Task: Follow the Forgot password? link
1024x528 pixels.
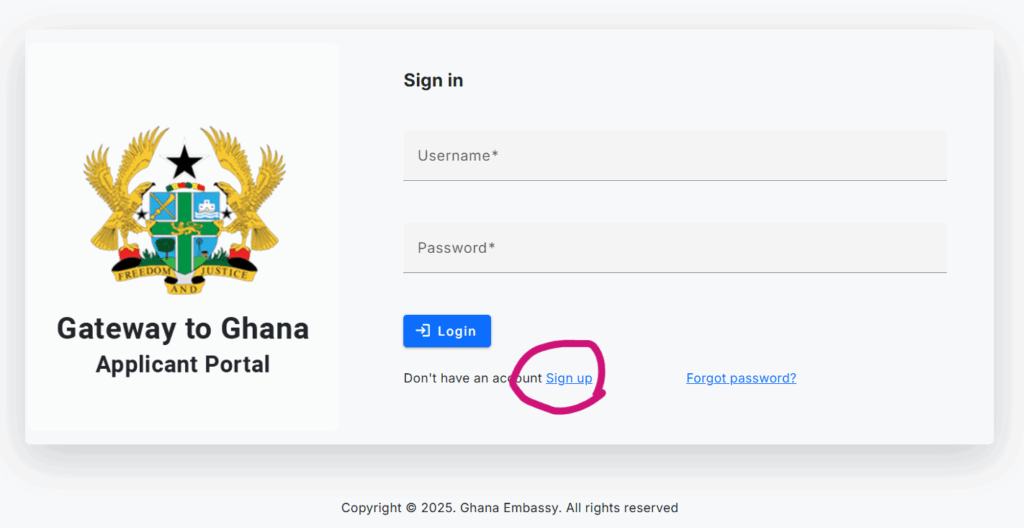Action: [x=741, y=378]
